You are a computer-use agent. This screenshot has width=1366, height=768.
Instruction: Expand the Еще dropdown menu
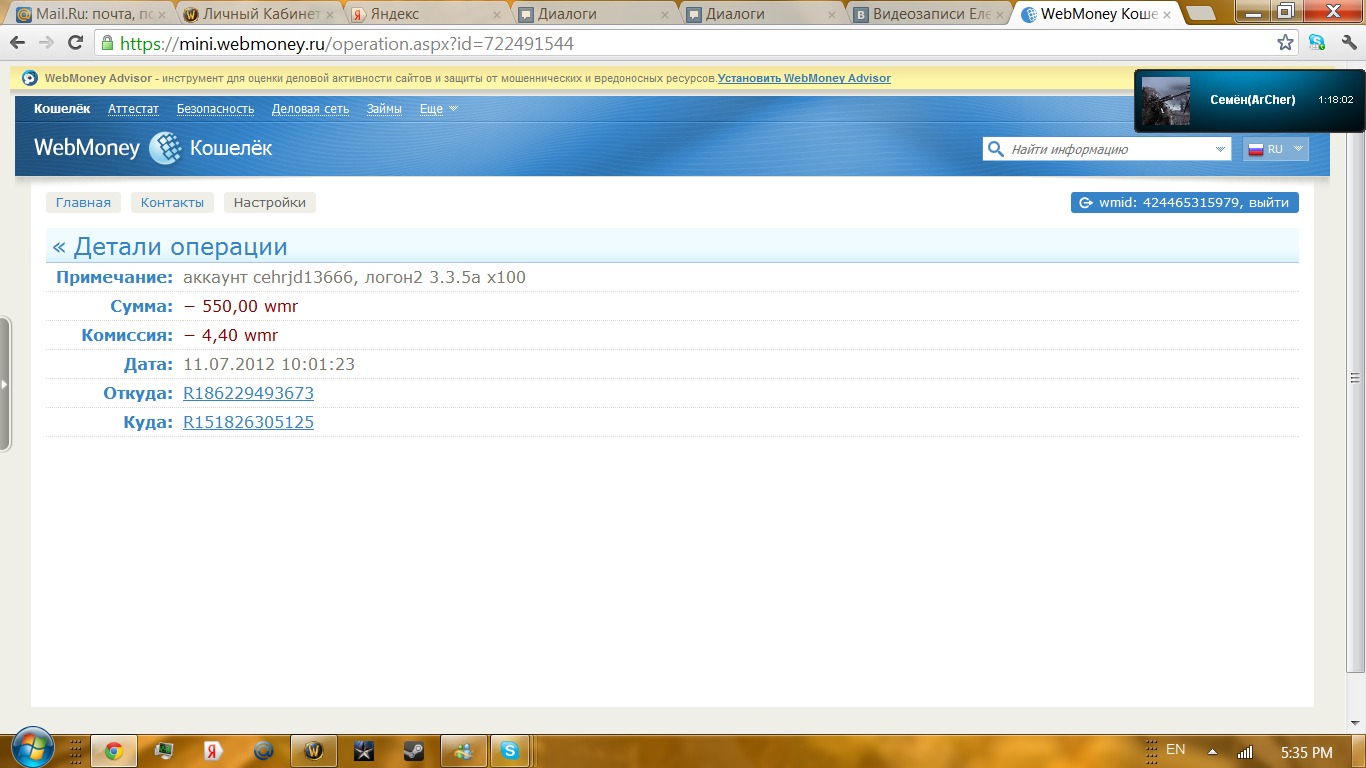tap(439, 109)
